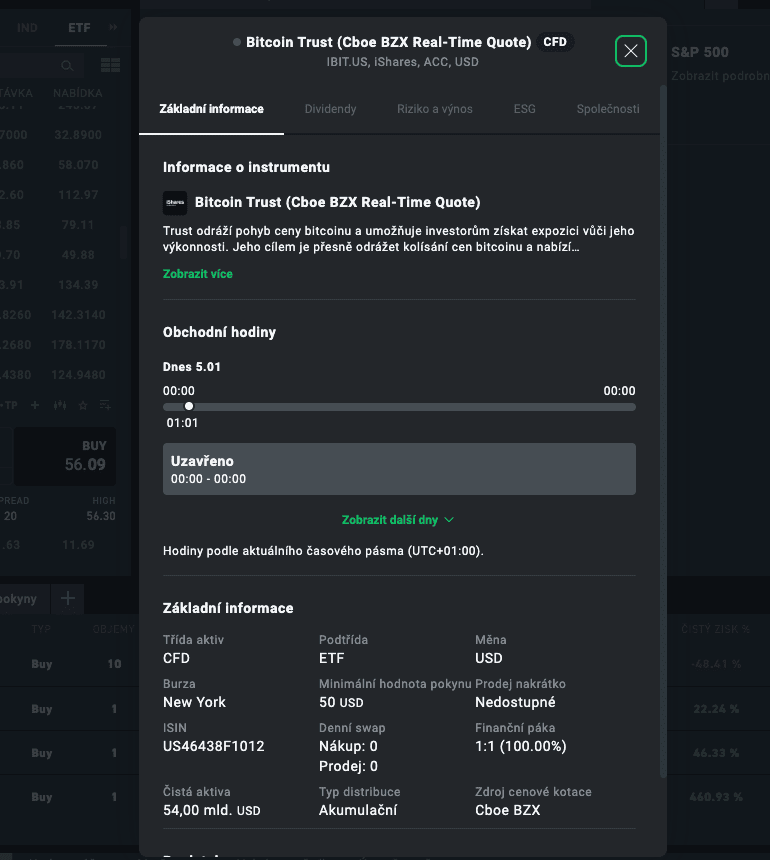Screen dimensions: 770x860
Task: Close the instrument info dialog with X
Action: pos(630,50)
